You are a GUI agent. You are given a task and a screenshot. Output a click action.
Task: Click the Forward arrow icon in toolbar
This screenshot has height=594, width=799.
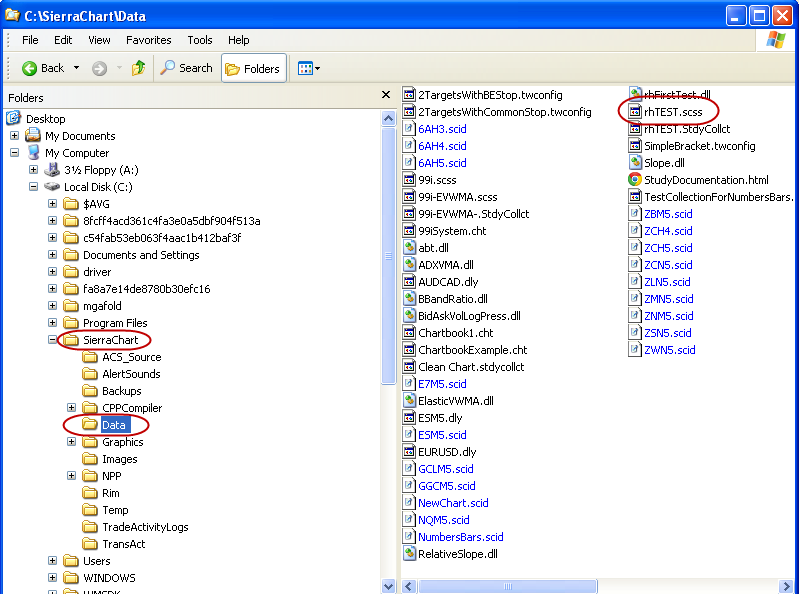[x=99, y=68]
